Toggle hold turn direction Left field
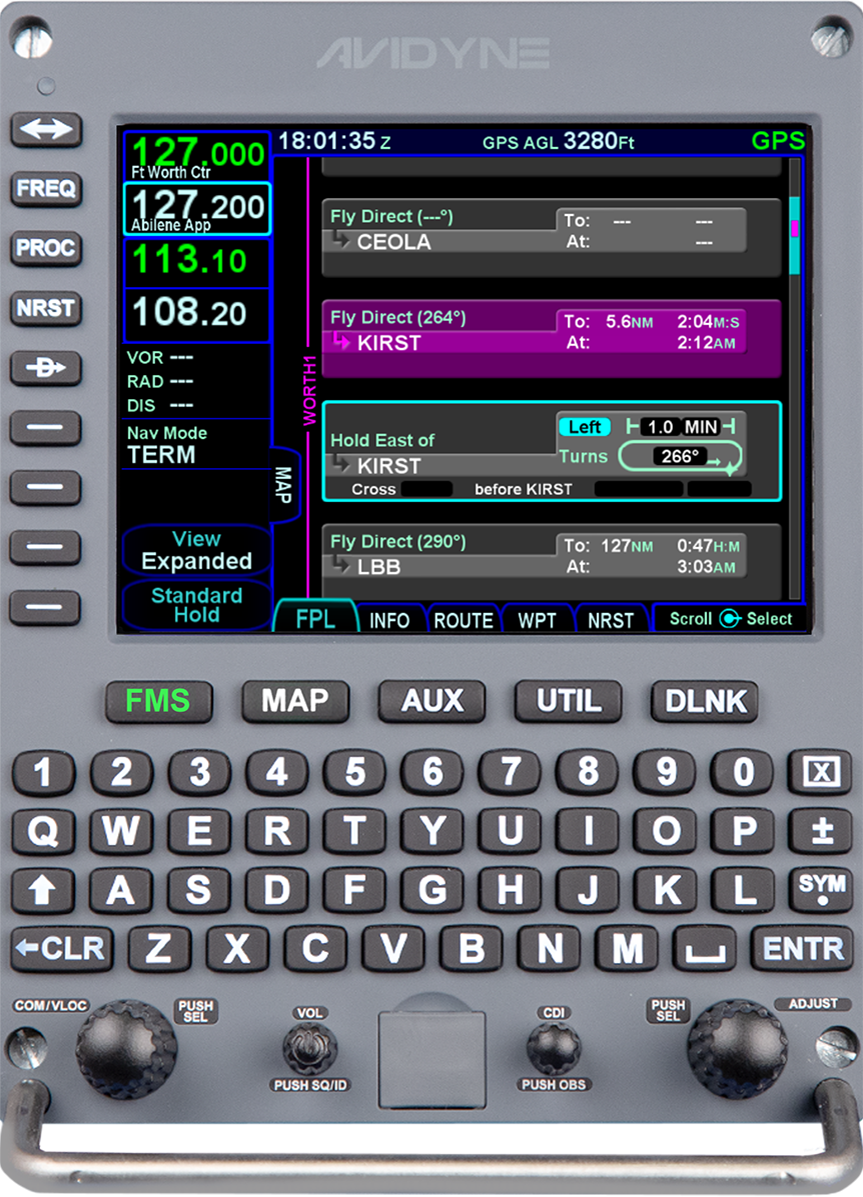Viewport: 863px width, 1197px height. point(584,427)
